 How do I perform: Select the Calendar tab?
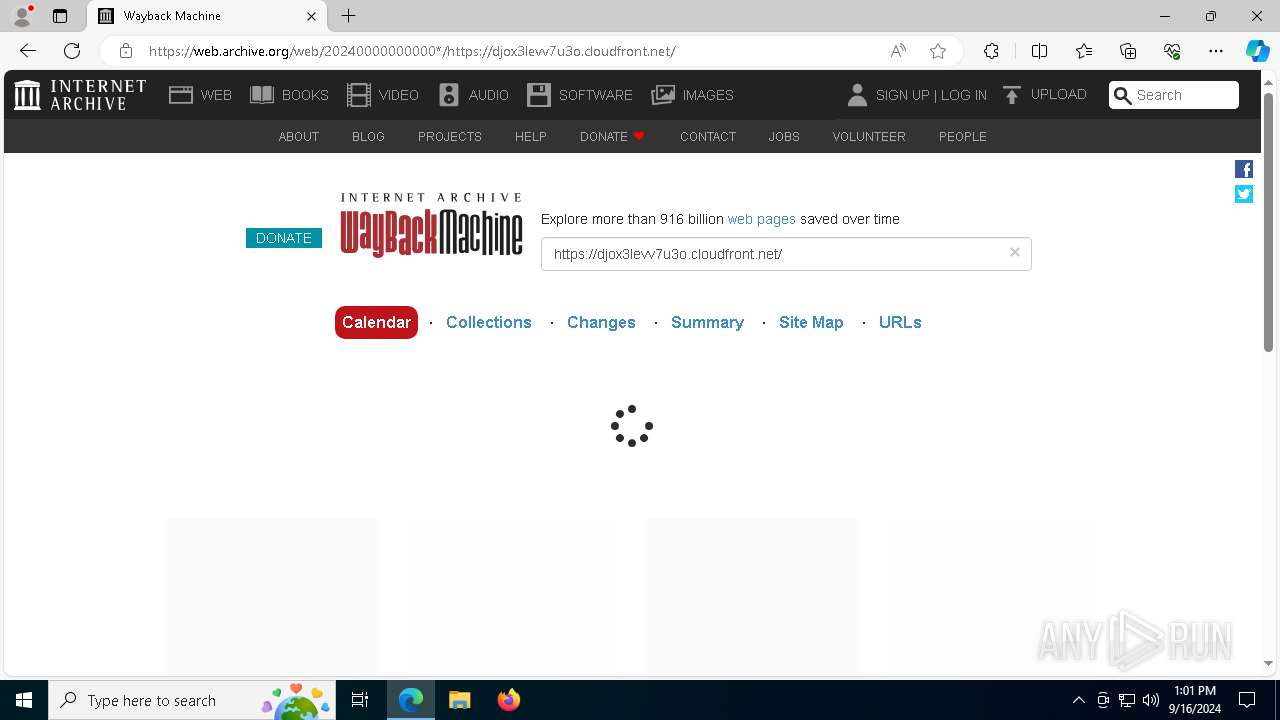376,322
